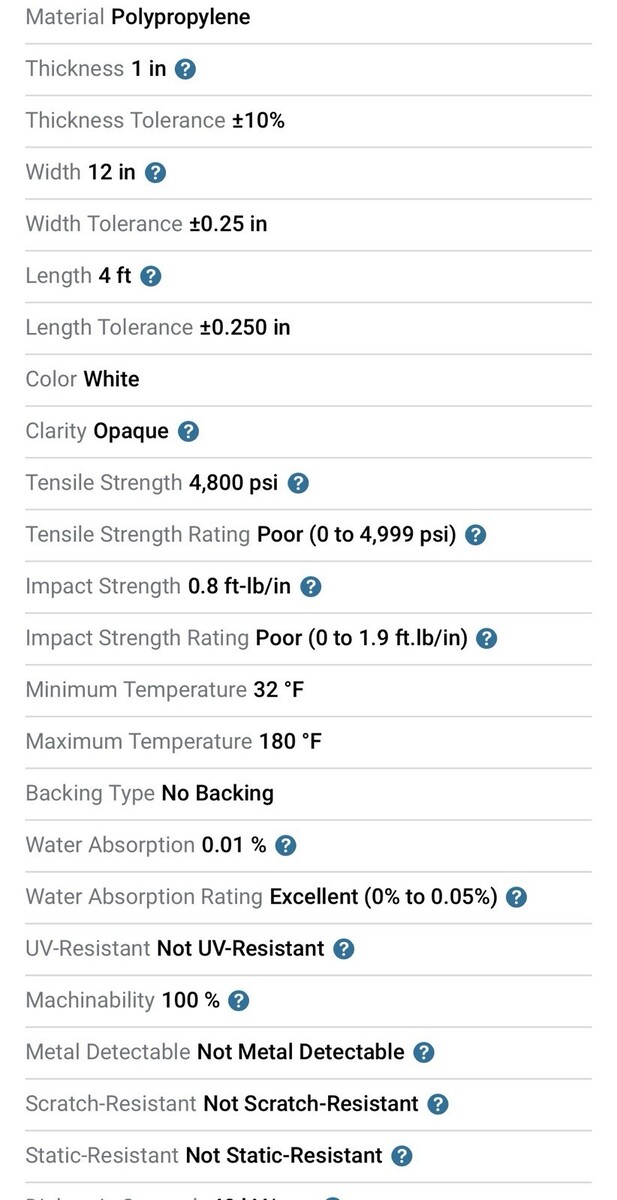Select the Thickness Tolerance ±10% row
Viewport: 617px width, 1200px height.
coord(308,121)
